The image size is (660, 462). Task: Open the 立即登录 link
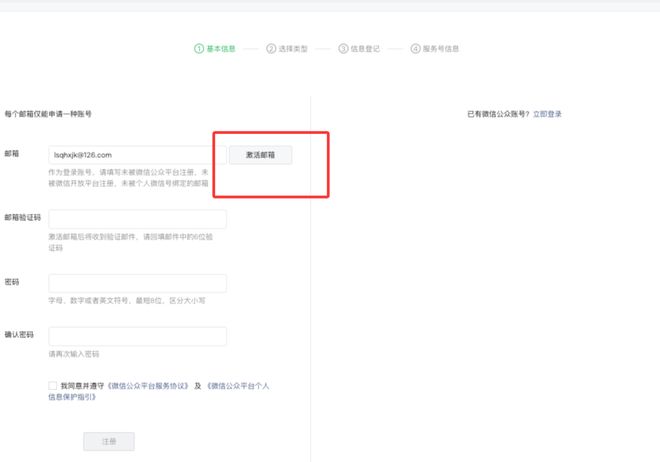[547, 114]
